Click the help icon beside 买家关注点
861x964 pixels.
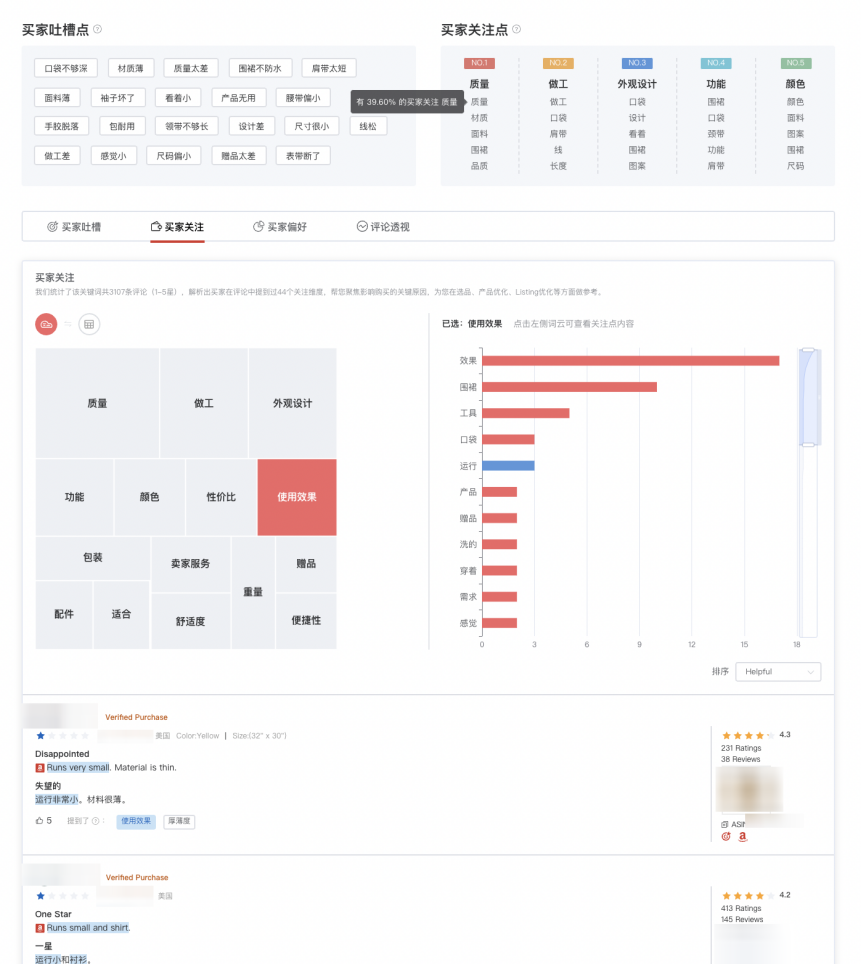[516, 29]
